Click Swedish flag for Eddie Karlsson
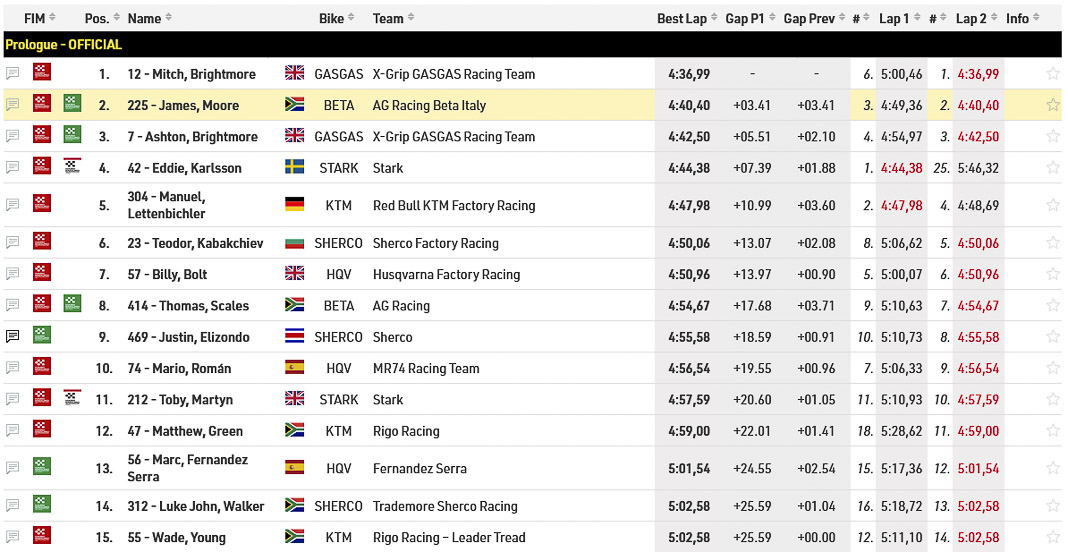The width and height of the screenshot is (1068, 552). click(294, 167)
